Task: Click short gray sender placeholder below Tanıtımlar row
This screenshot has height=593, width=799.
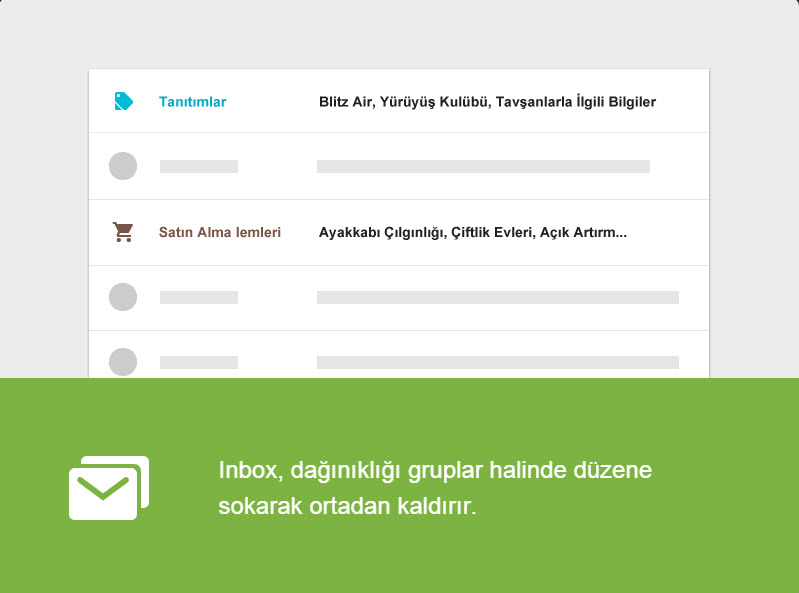Action: point(199,167)
